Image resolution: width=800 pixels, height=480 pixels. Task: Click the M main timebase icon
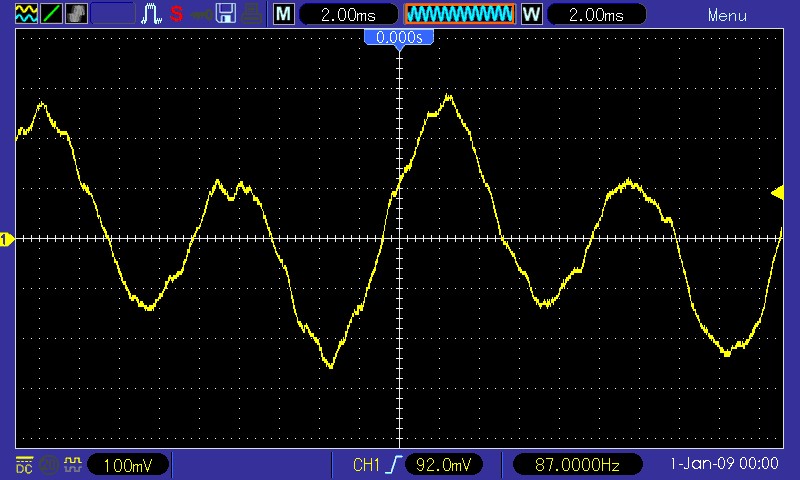284,14
